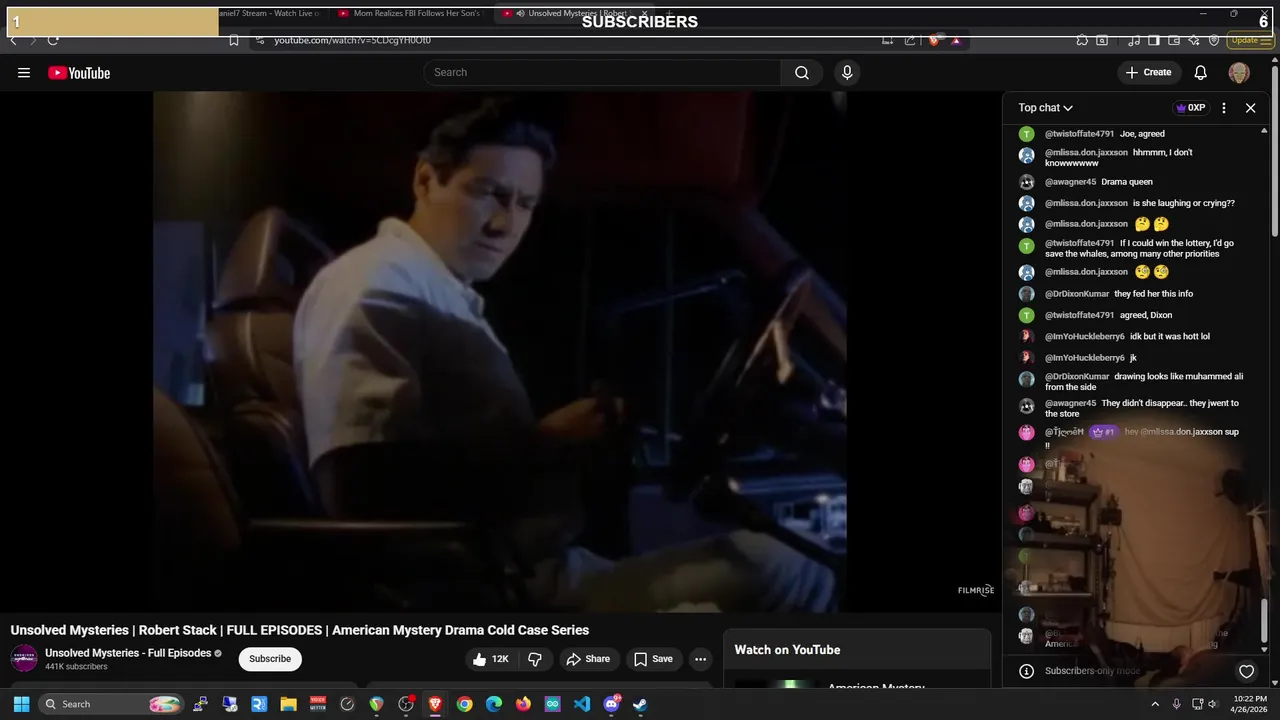The width and height of the screenshot is (1280, 720).
Task: Open Brave Rewards triangle icon
Action: 956,40
